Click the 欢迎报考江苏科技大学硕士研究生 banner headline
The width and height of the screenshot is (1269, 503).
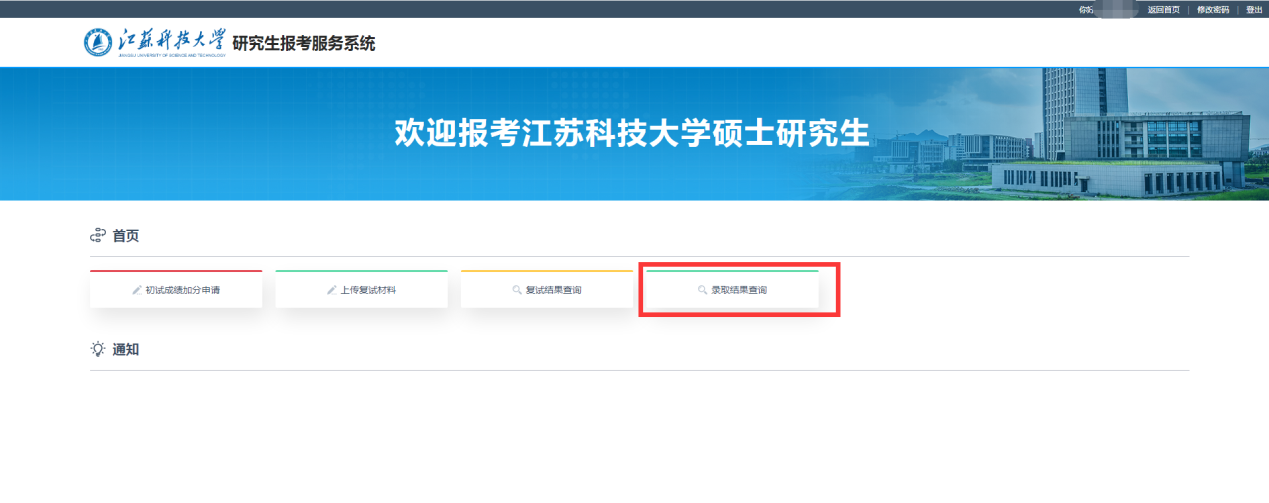coord(632,134)
